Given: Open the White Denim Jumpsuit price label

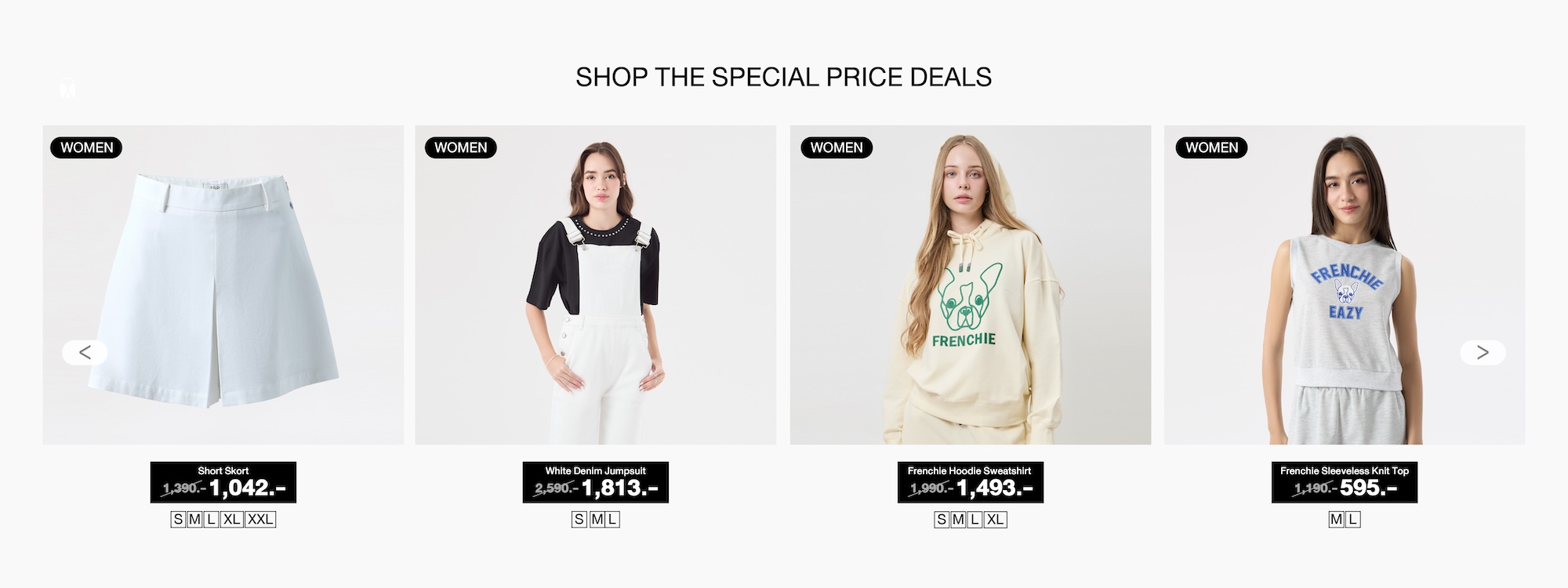Looking at the screenshot, I should coord(596,482).
